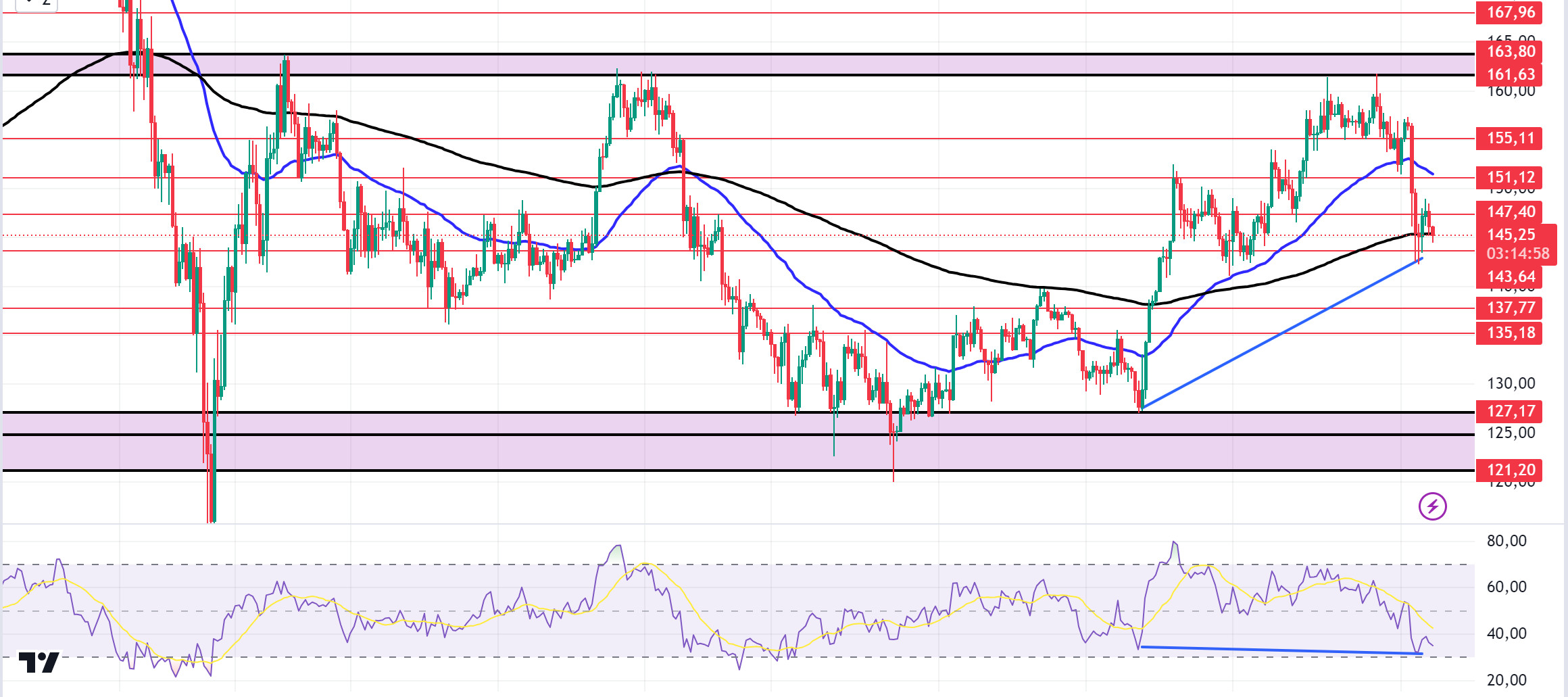Image resolution: width=1568 pixels, height=697 pixels.
Task: Click the TradingView logo in the RSI pane
Action: pyautogui.click(x=39, y=662)
